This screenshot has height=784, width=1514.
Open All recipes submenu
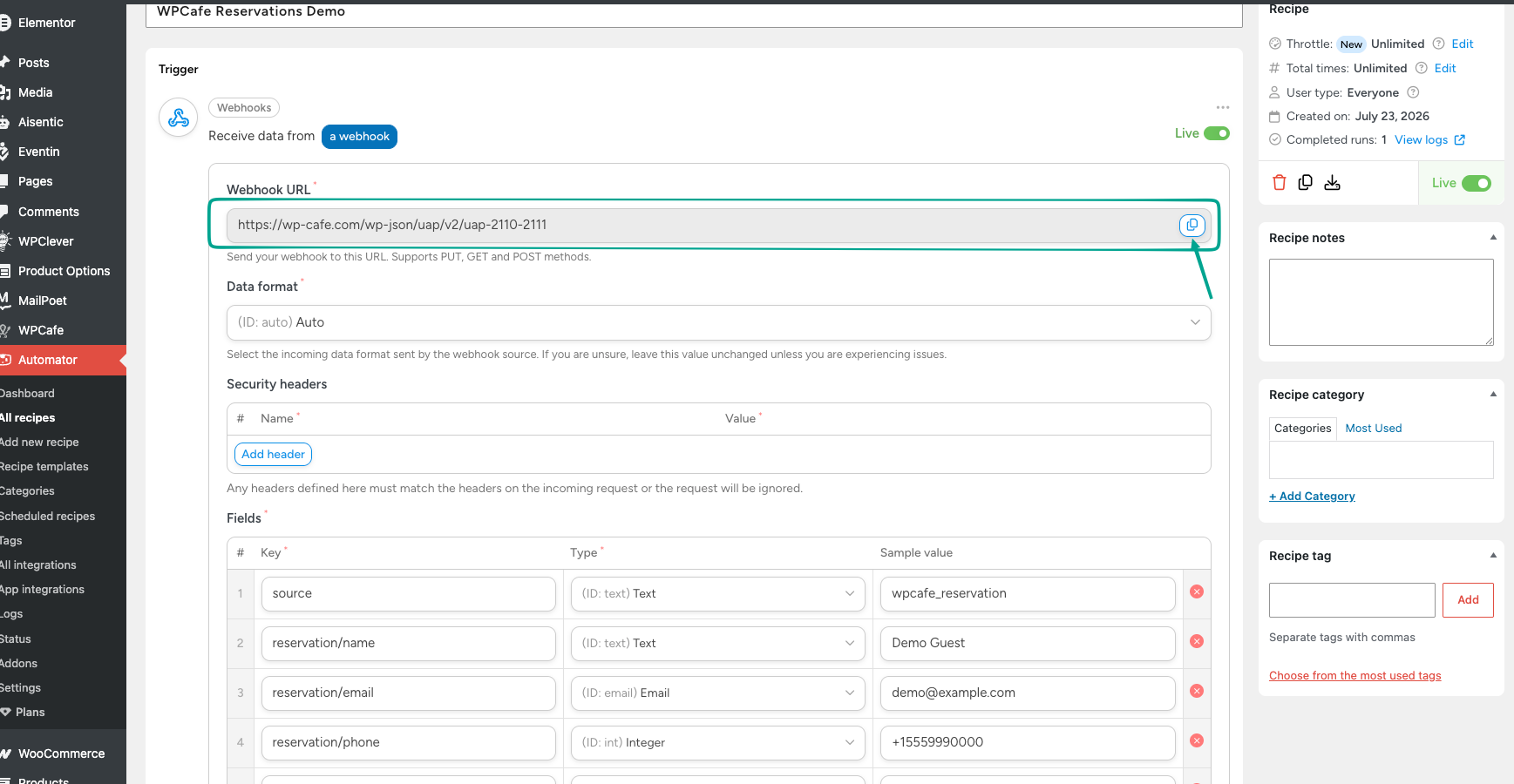pos(28,418)
